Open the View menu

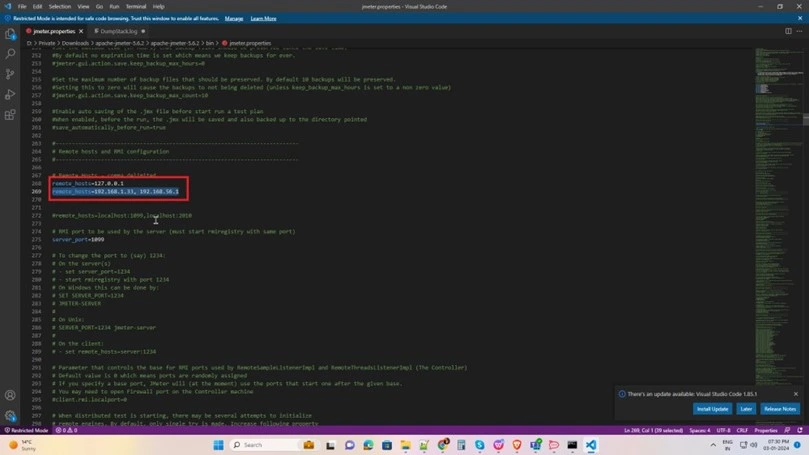[83, 7]
